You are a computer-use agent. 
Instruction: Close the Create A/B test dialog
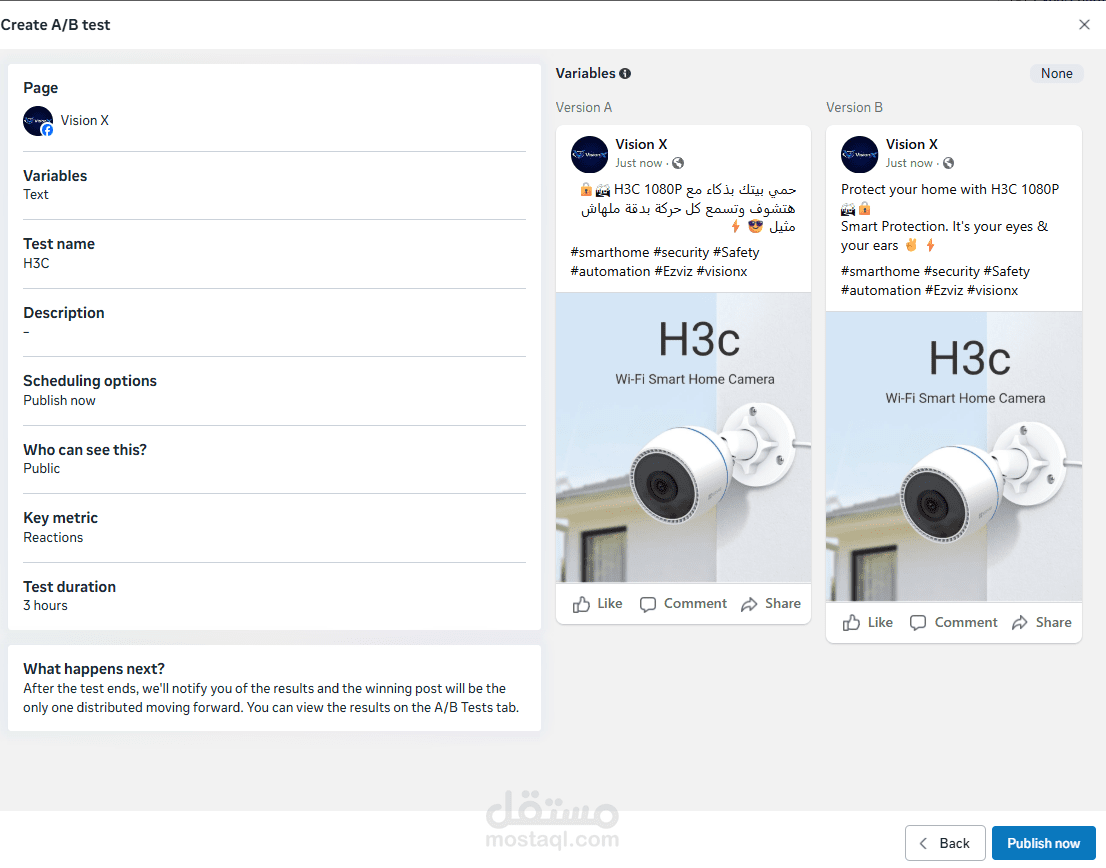(x=1084, y=25)
